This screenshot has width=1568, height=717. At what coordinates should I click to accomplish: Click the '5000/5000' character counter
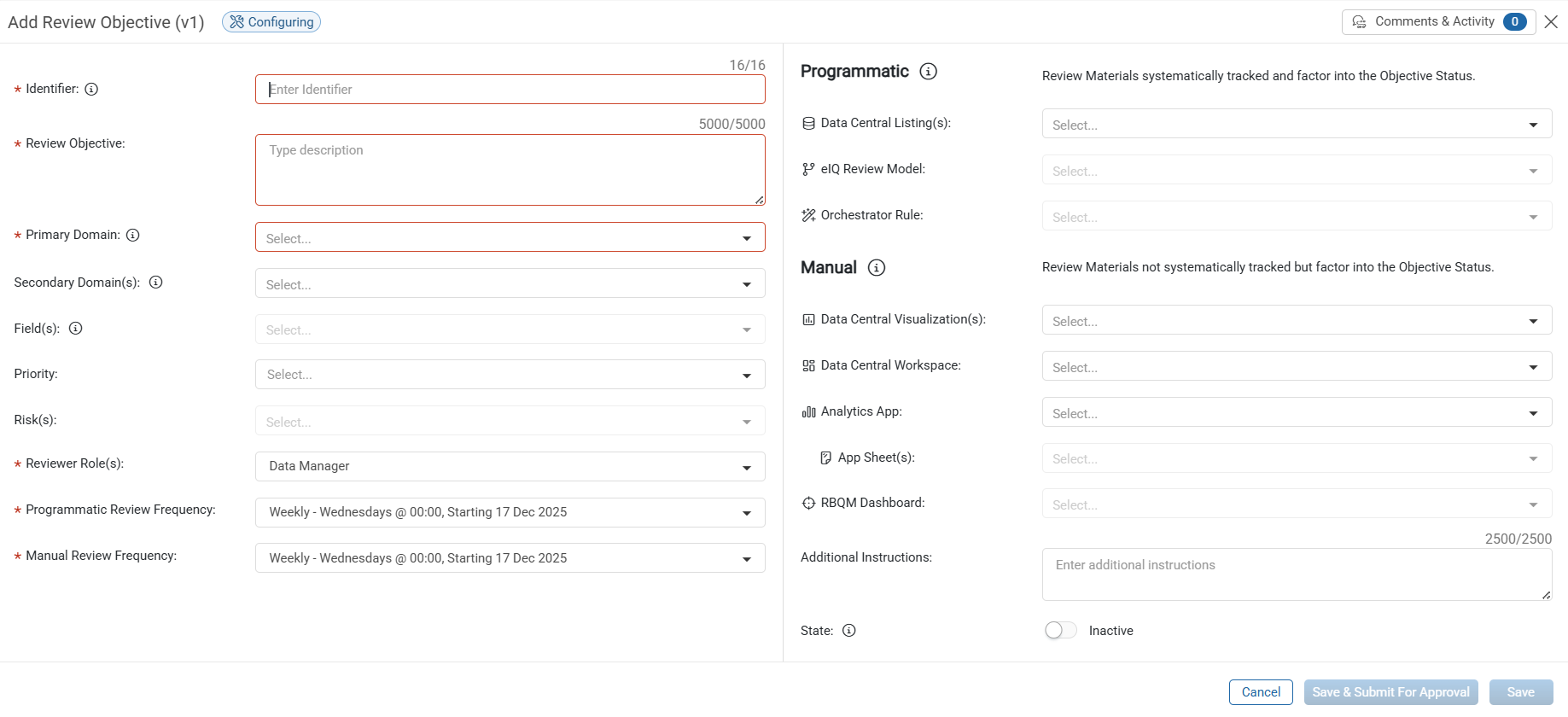tap(732, 124)
